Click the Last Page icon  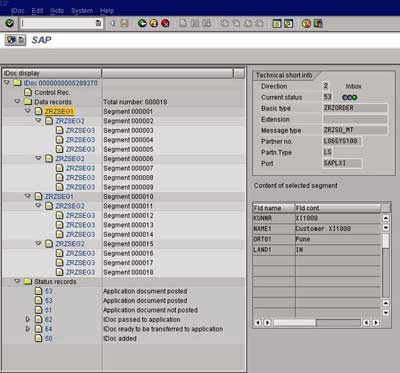click(x=259, y=23)
